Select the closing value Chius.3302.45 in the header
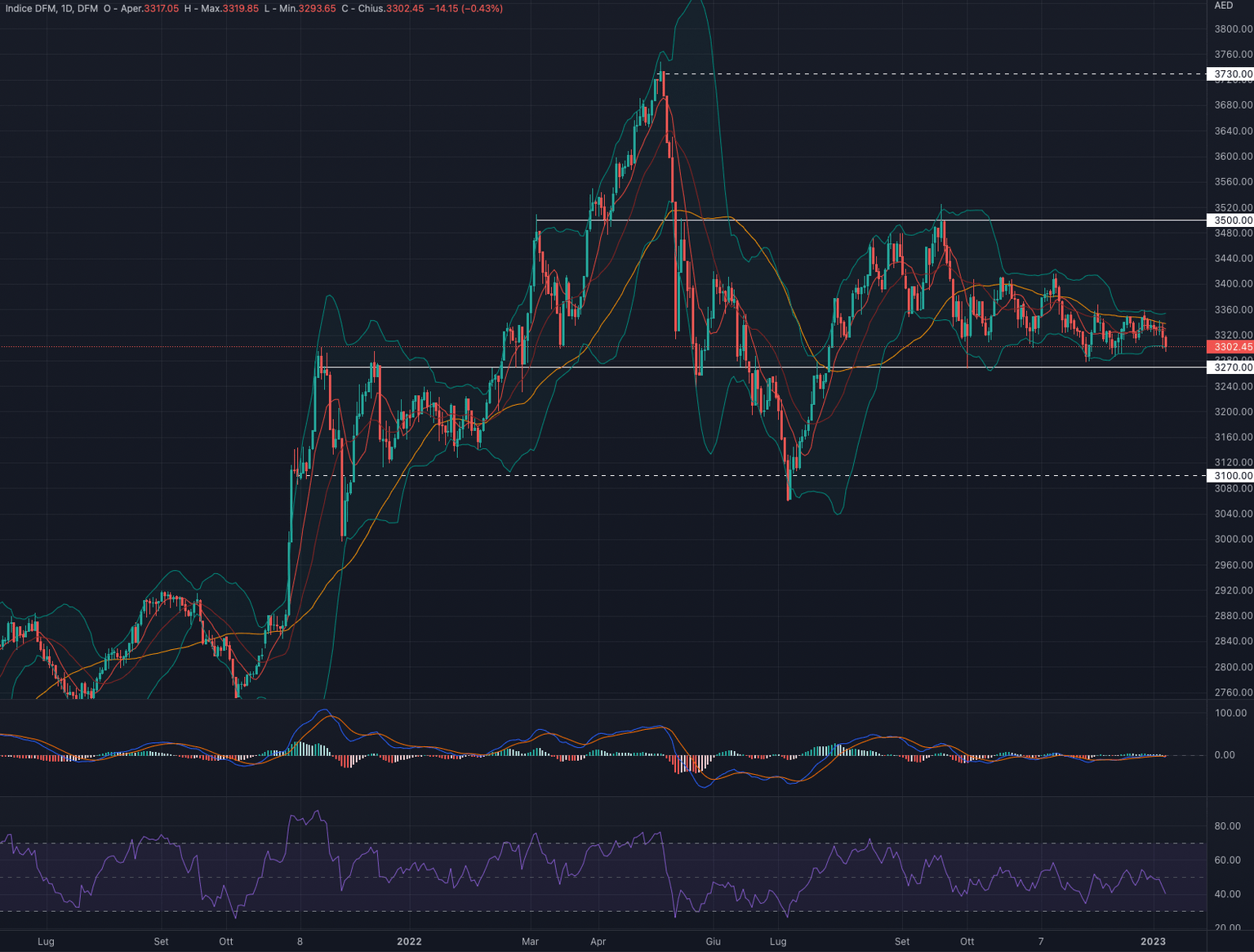Viewport: 1254px width, 952px height. [391, 9]
